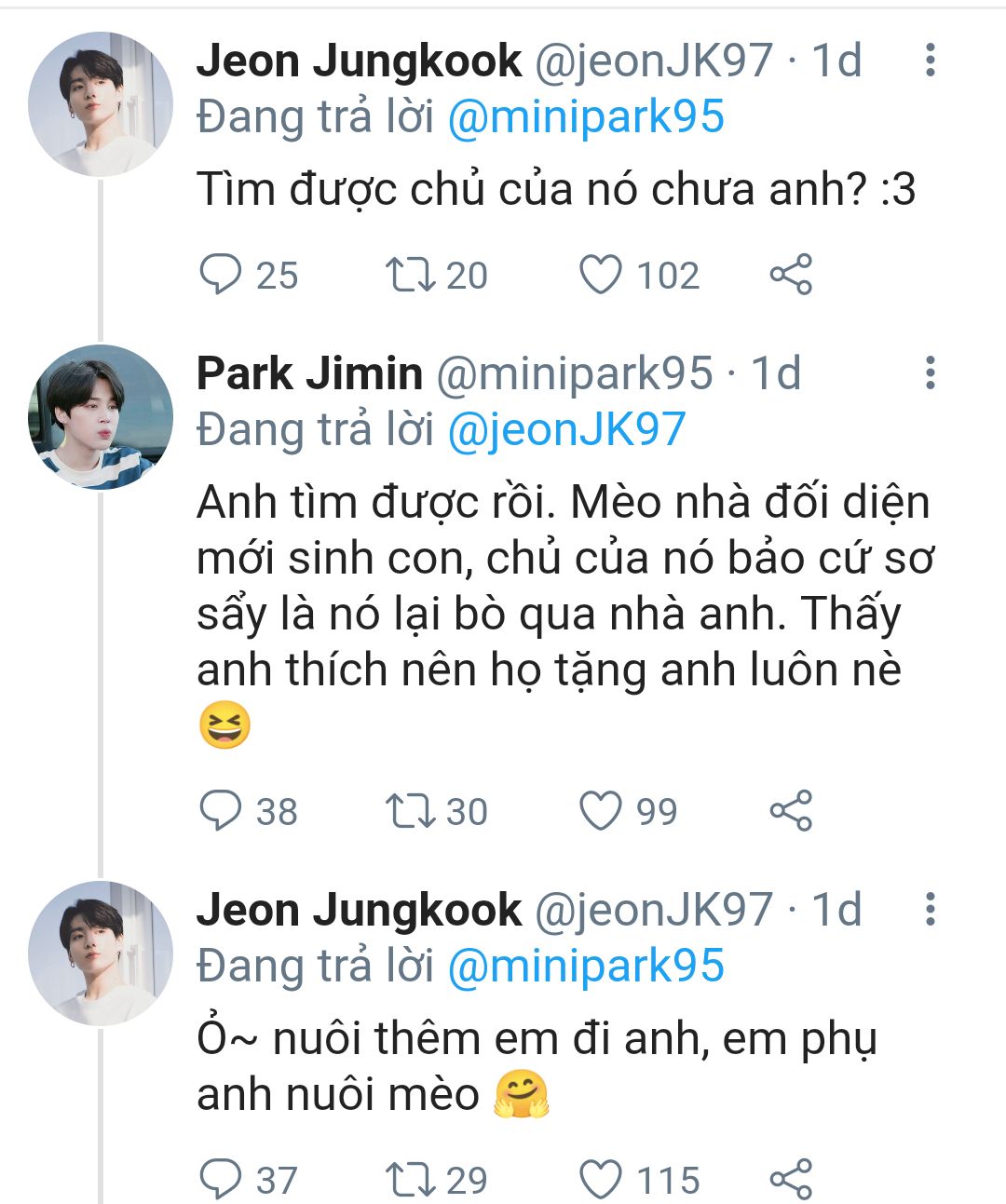Reply to Jungkook's tweet with 37 replies

pyautogui.click(x=222, y=1180)
